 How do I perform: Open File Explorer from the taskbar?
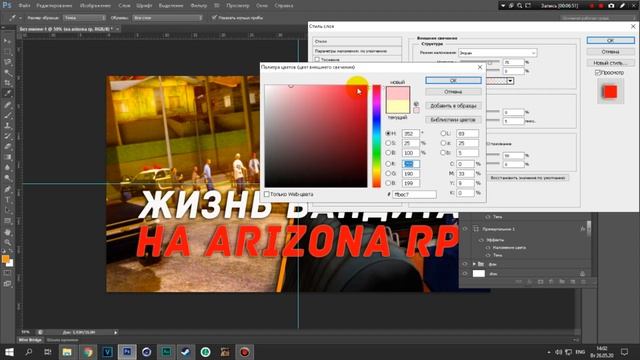(67, 351)
